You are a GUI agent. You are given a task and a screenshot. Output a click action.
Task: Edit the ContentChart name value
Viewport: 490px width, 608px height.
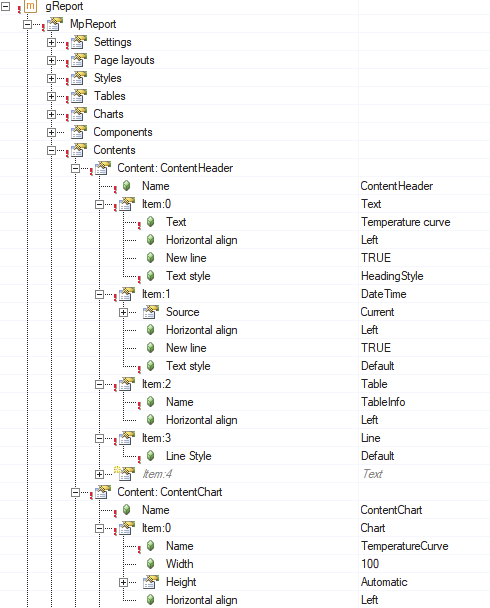click(391, 510)
